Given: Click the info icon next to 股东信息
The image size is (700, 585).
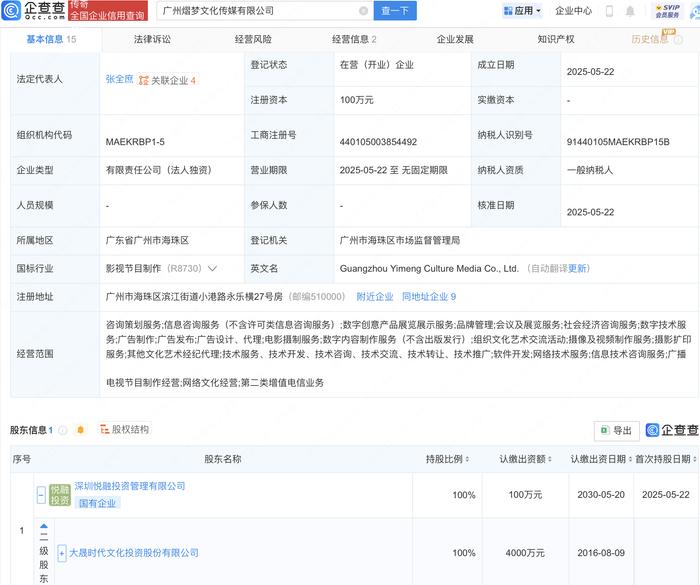Looking at the screenshot, I should (63, 430).
